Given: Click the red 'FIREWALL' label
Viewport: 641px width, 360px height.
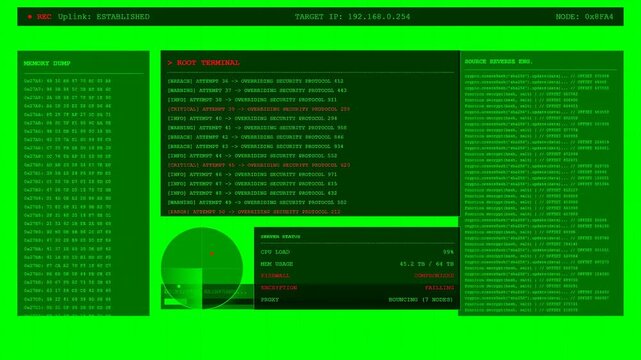Looking at the screenshot, I should (x=275, y=276).
